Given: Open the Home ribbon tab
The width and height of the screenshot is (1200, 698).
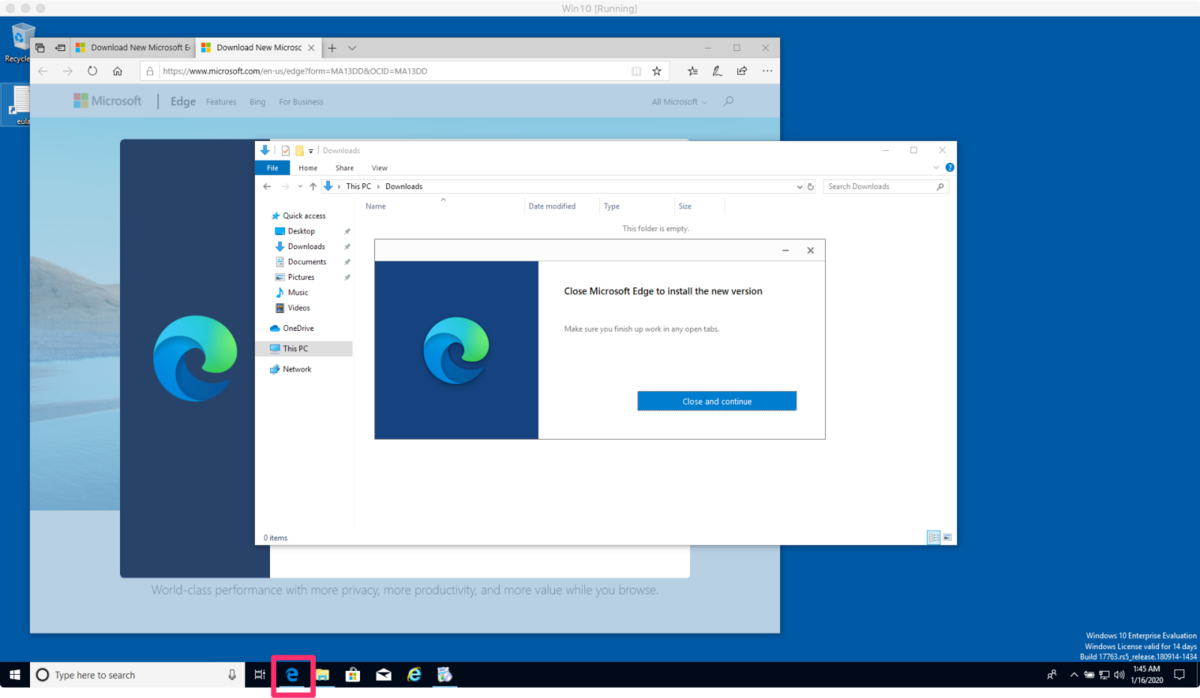Looking at the screenshot, I should point(308,168).
